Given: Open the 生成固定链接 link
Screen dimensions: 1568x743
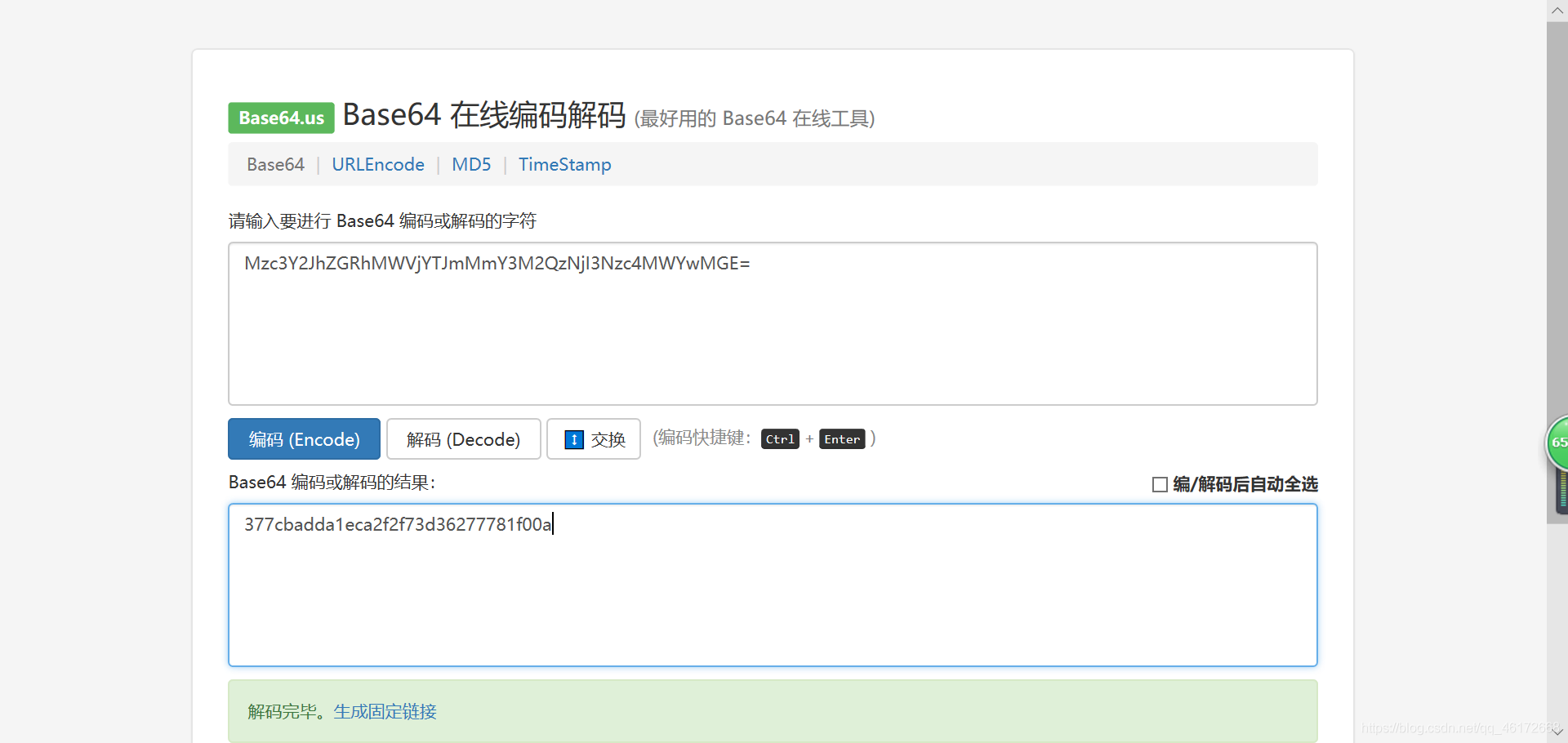Looking at the screenshot, I should [x=385, y=711].
